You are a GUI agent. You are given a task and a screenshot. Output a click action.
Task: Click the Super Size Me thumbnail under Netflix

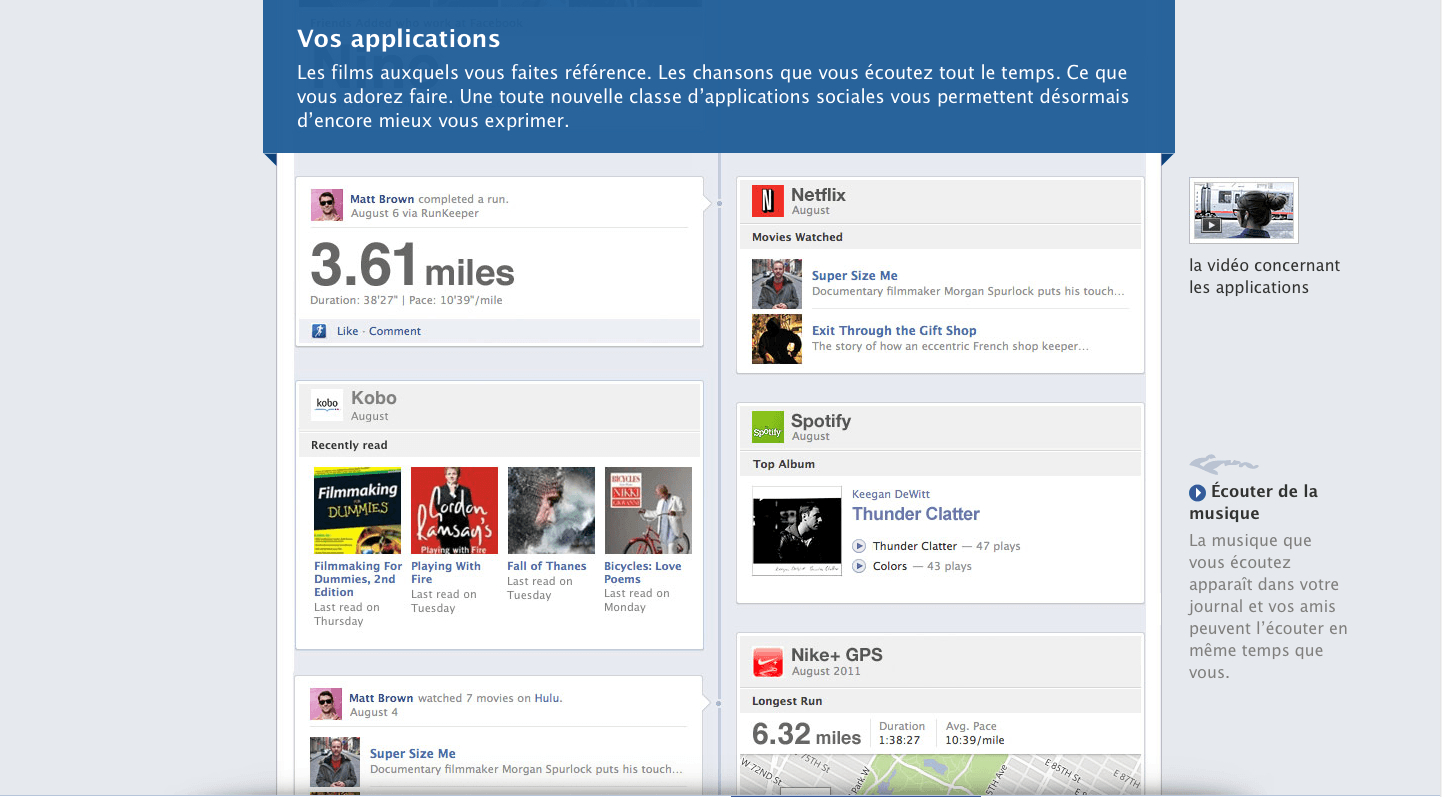coord(777,284)
